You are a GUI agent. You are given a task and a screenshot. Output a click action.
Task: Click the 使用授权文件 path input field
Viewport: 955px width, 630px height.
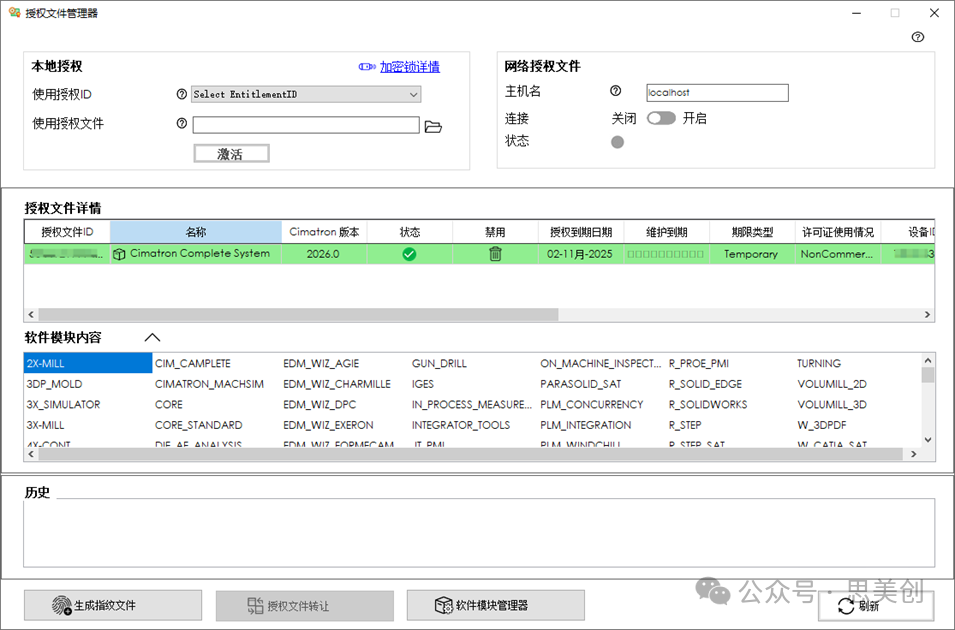[x=306, y=125]
